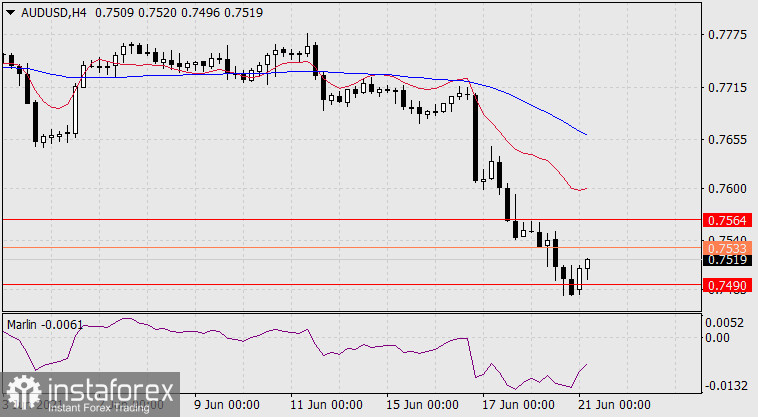
Task: Click the 0.7600 price axis value
Action: point(726,189)
